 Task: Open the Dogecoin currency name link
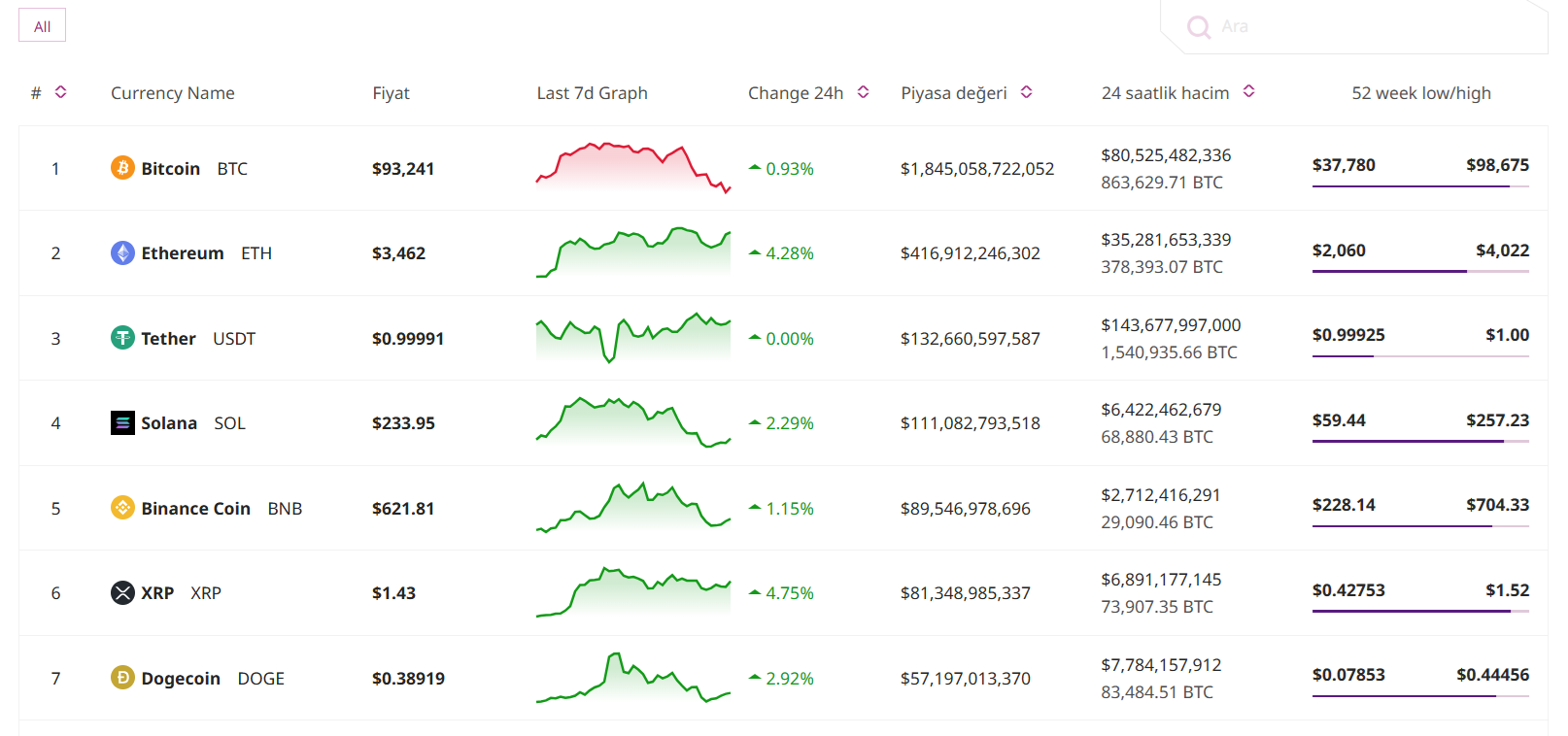(181, 679)
